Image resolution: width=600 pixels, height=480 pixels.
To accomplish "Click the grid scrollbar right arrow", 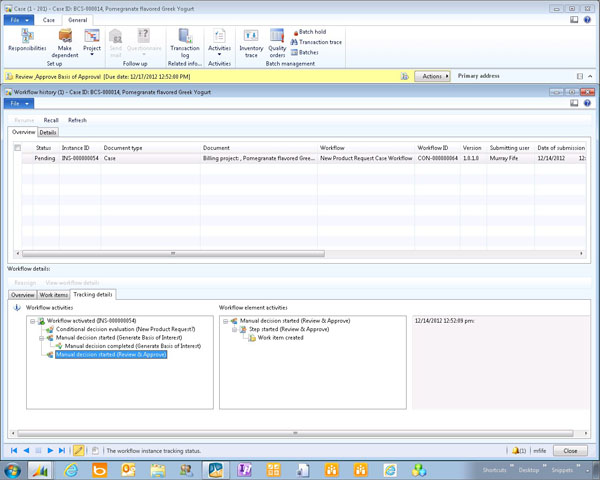I will tap(581, 253).
